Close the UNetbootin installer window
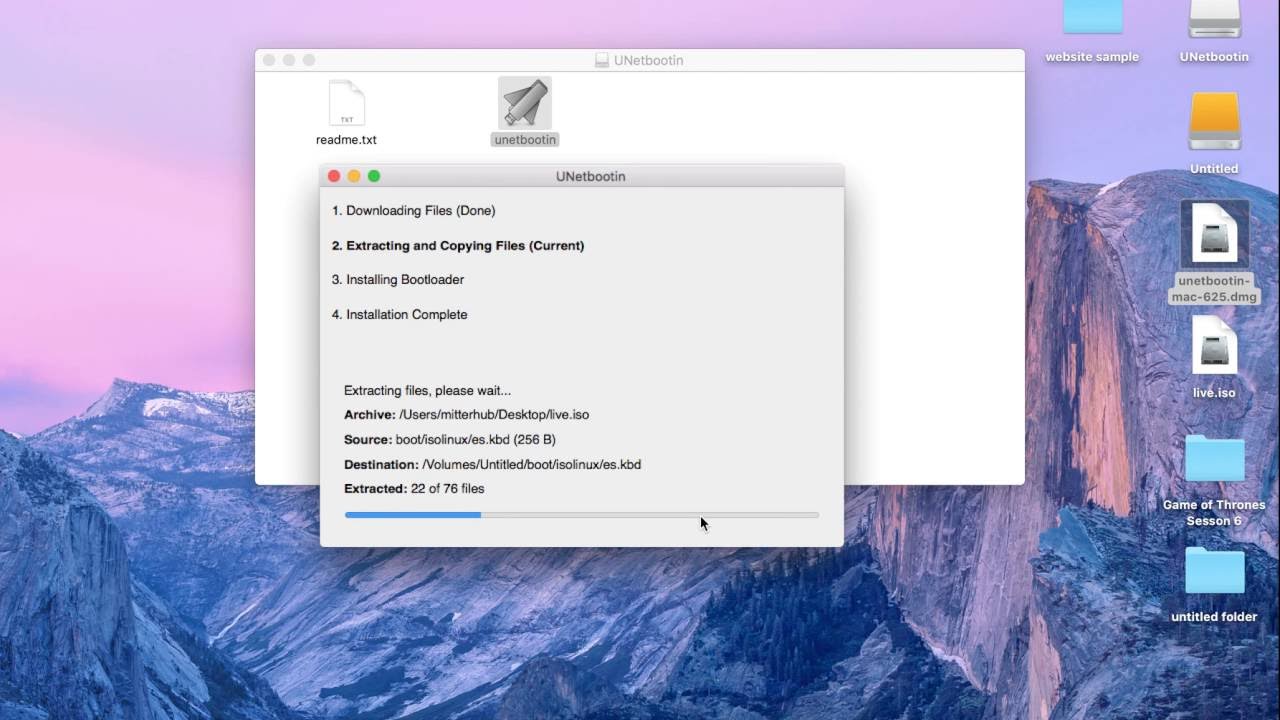Image resolution: width=1280 pixels, height=720 pixels. (334, 176)
